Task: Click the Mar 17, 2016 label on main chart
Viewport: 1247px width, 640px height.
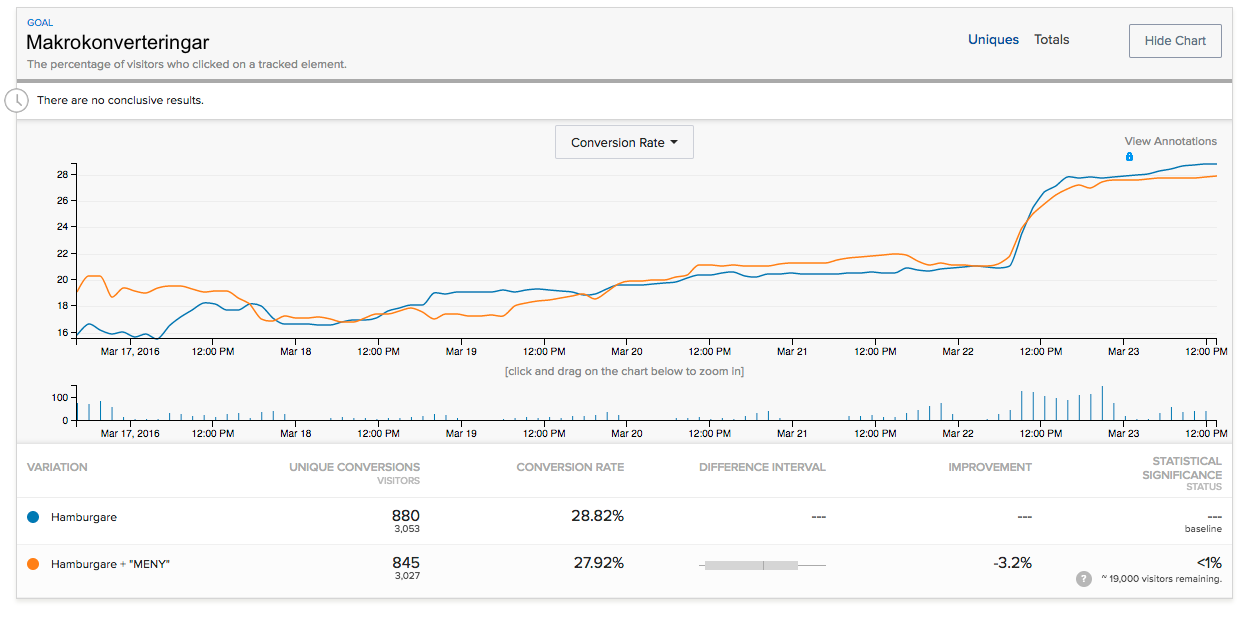Action: point(130,351)
